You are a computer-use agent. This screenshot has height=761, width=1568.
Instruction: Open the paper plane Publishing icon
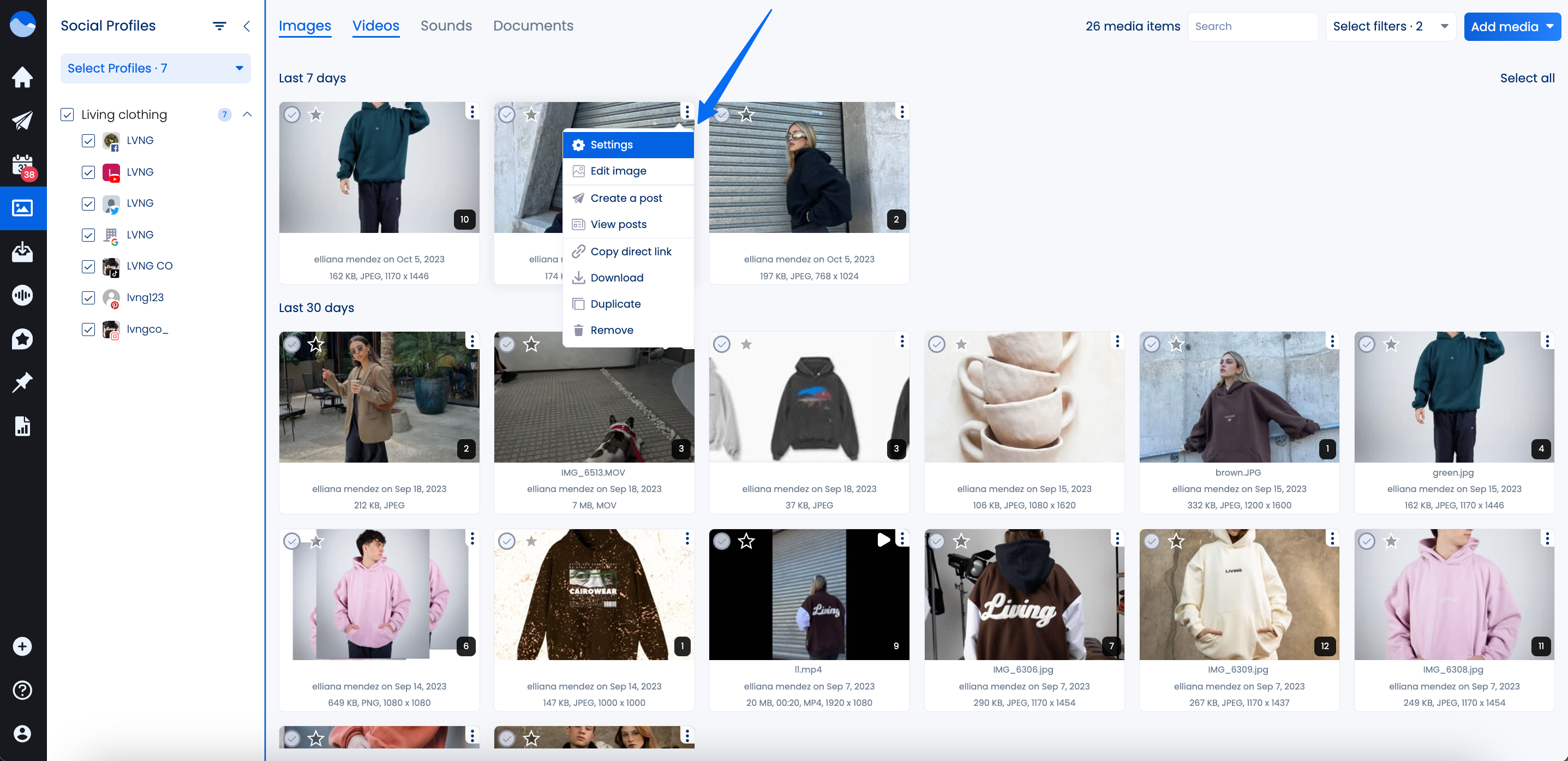(22, 121)
